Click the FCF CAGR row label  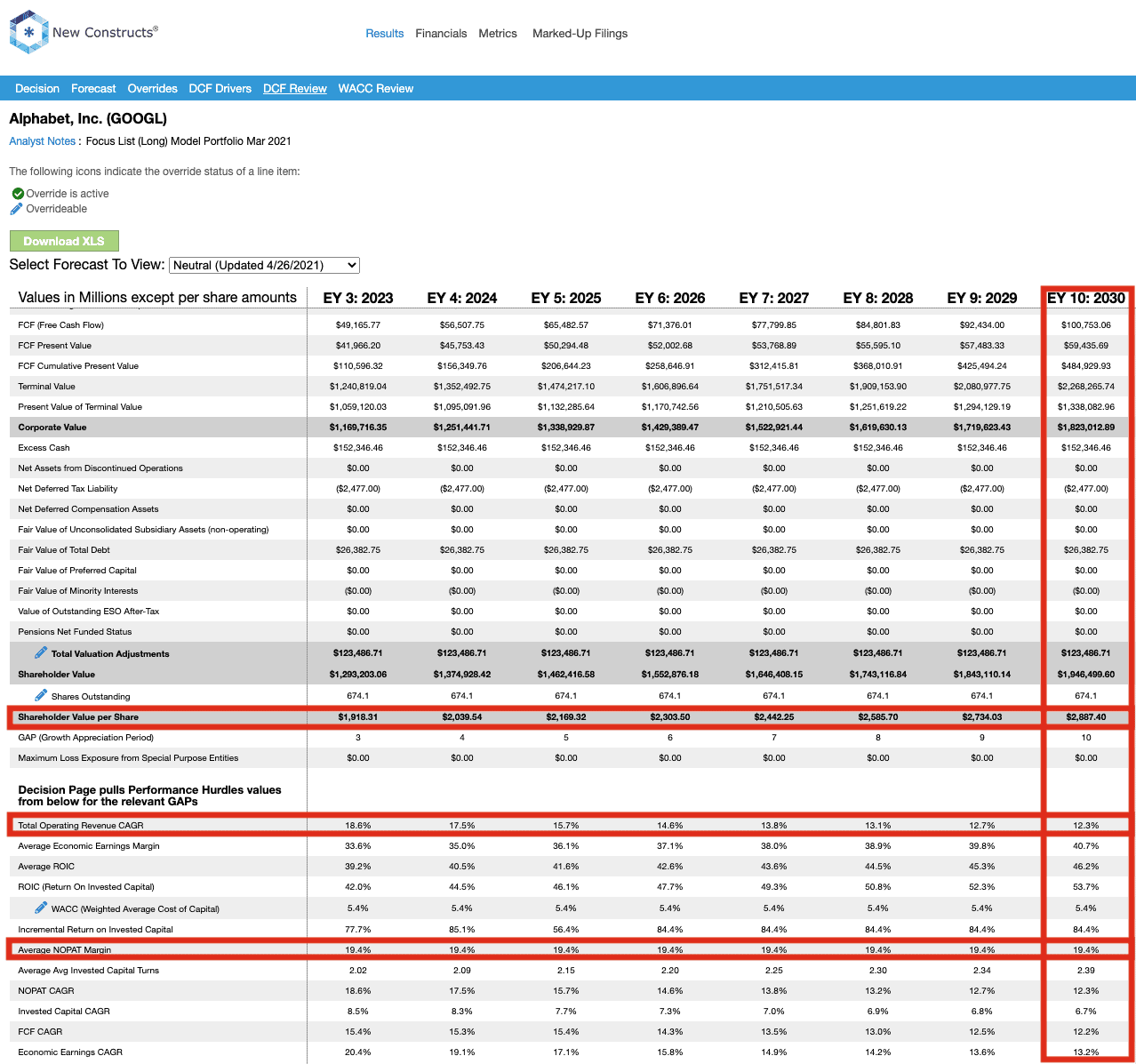coord(40,1032)
